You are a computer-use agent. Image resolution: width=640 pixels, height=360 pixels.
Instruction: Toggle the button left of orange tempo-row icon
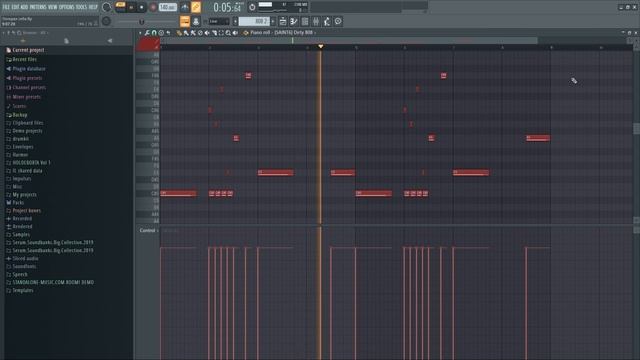(185, 7)
